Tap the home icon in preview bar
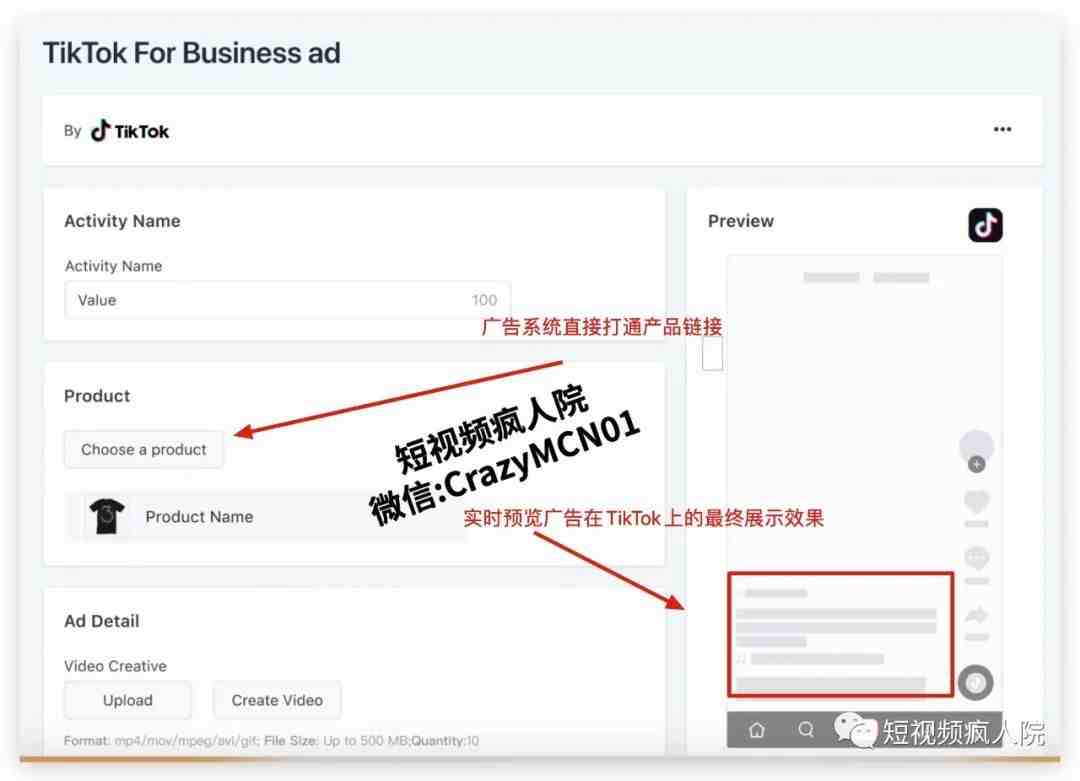 [756, 730]
